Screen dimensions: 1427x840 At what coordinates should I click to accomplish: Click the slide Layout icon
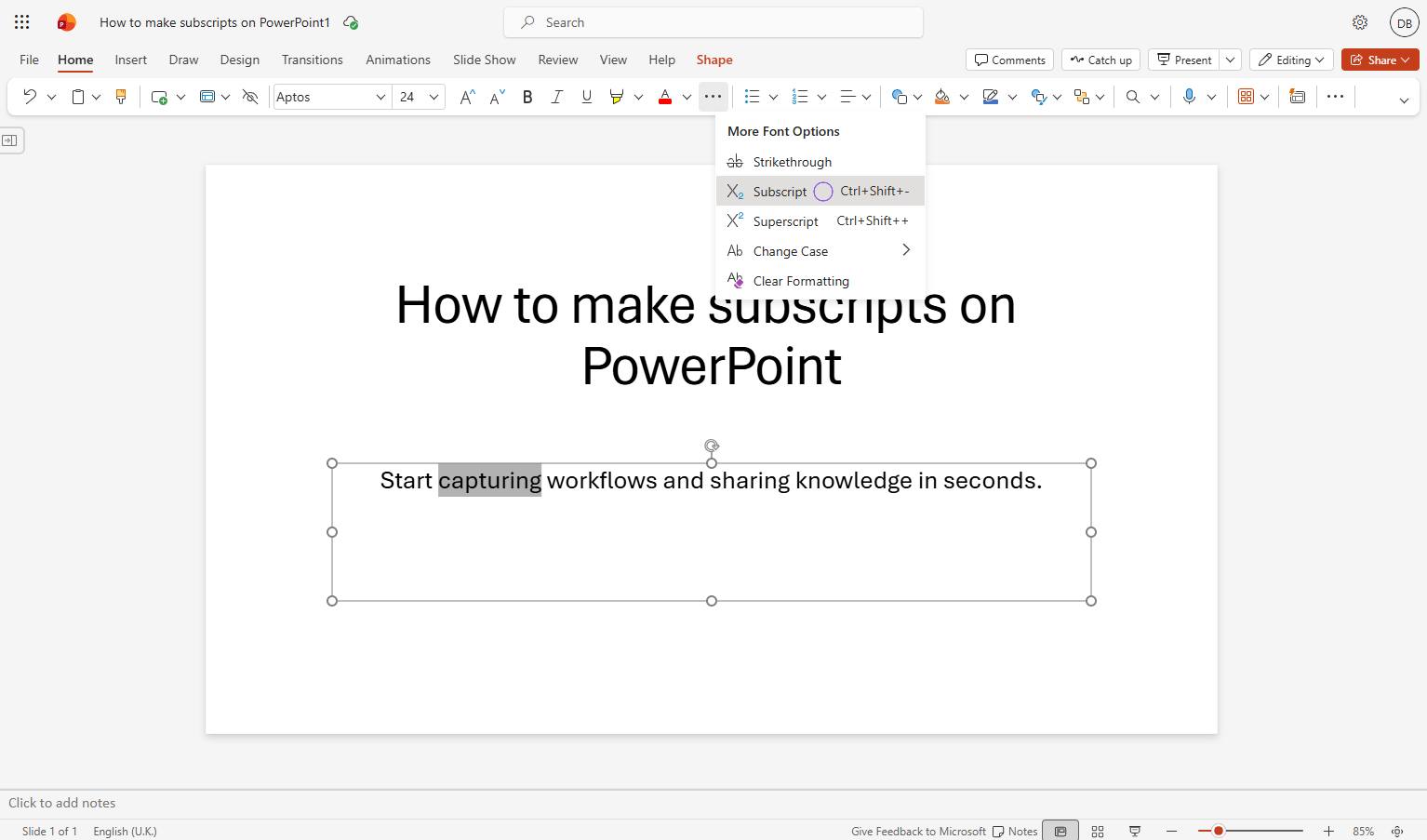click(207, 97)
